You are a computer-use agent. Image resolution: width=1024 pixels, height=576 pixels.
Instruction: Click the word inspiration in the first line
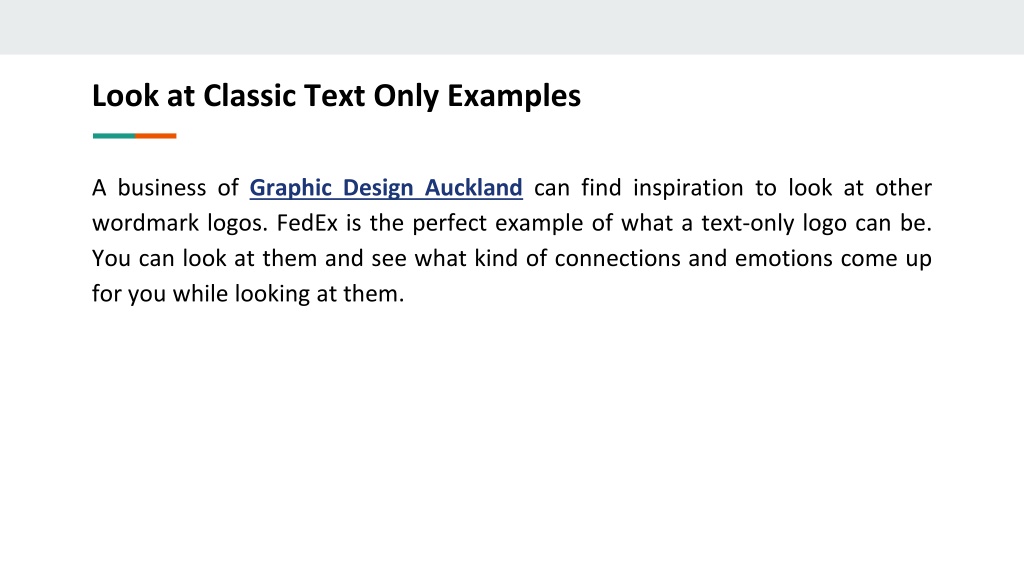point(688,189)
